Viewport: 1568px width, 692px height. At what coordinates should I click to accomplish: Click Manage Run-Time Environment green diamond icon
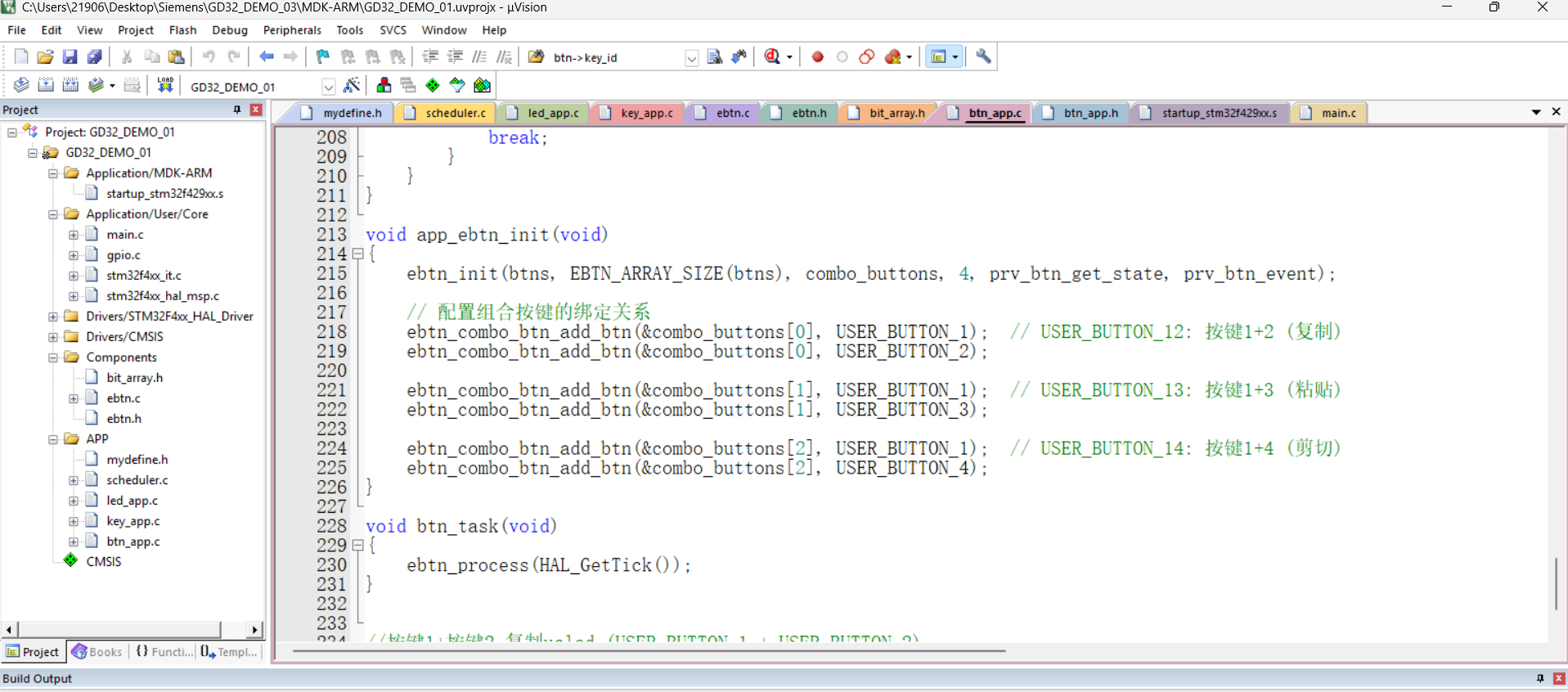pyautogui.click(x=433, y=85)
